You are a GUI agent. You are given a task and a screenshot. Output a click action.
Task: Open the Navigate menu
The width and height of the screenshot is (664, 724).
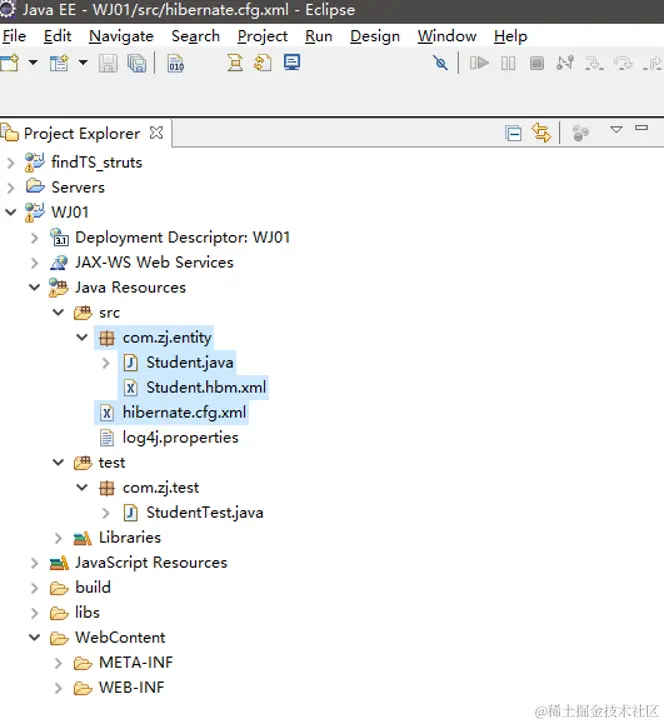[x=121, y=36]
